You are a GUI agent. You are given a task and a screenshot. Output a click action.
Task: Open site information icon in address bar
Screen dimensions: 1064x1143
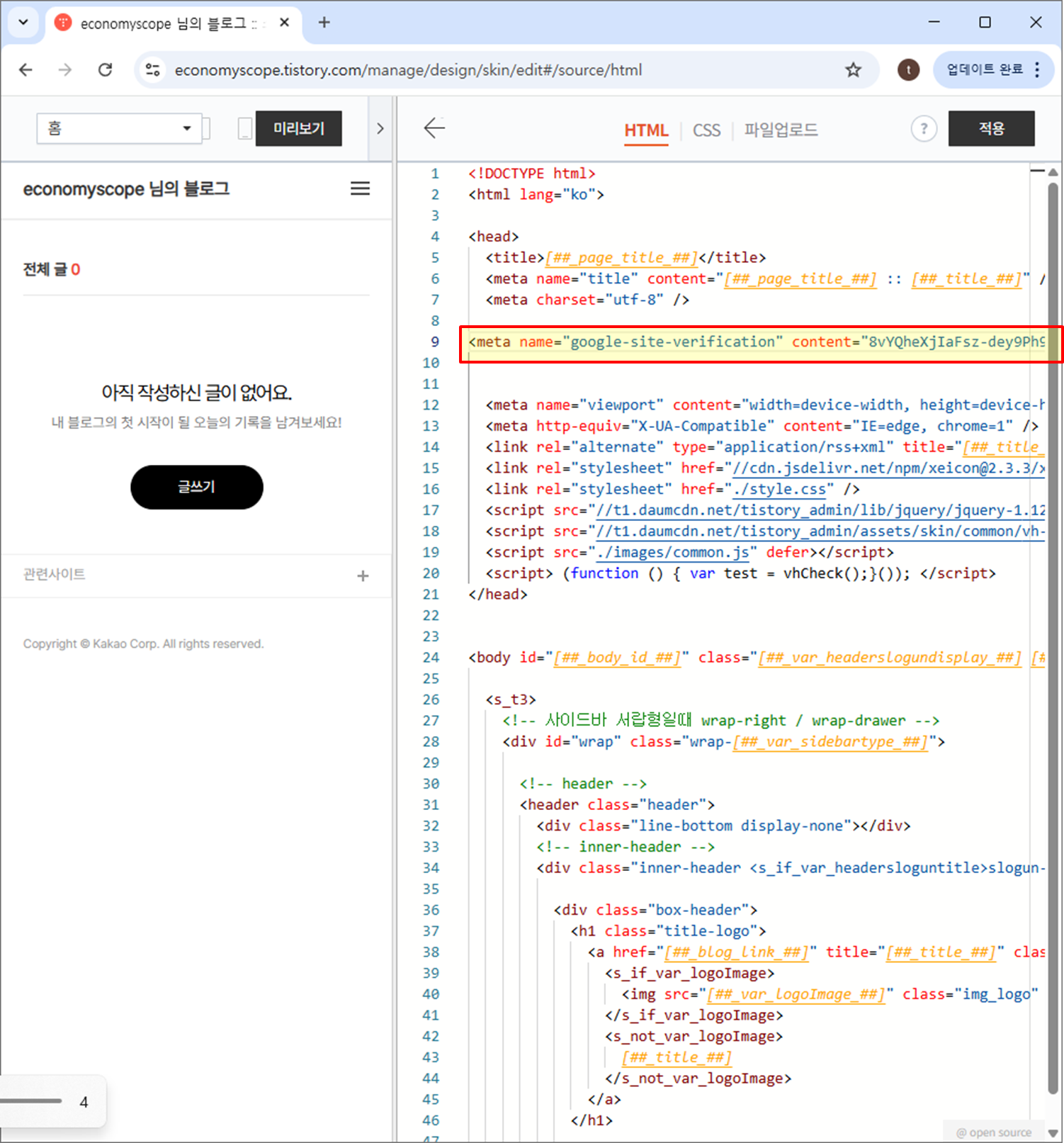pos(152,69)
